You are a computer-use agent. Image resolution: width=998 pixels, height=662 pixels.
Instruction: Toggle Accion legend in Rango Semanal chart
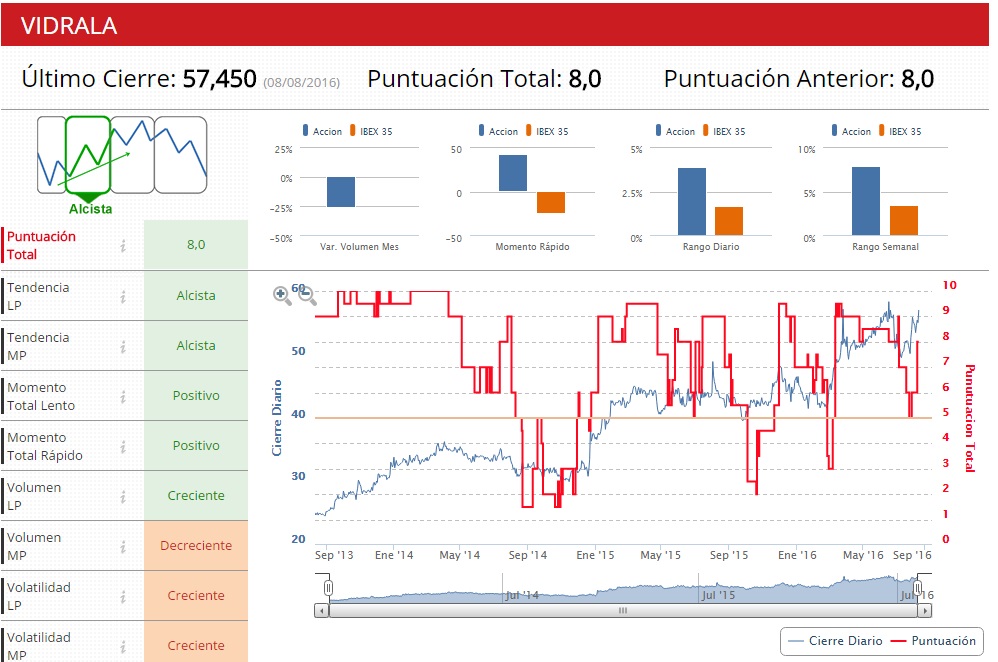click(x=852, y=131)
